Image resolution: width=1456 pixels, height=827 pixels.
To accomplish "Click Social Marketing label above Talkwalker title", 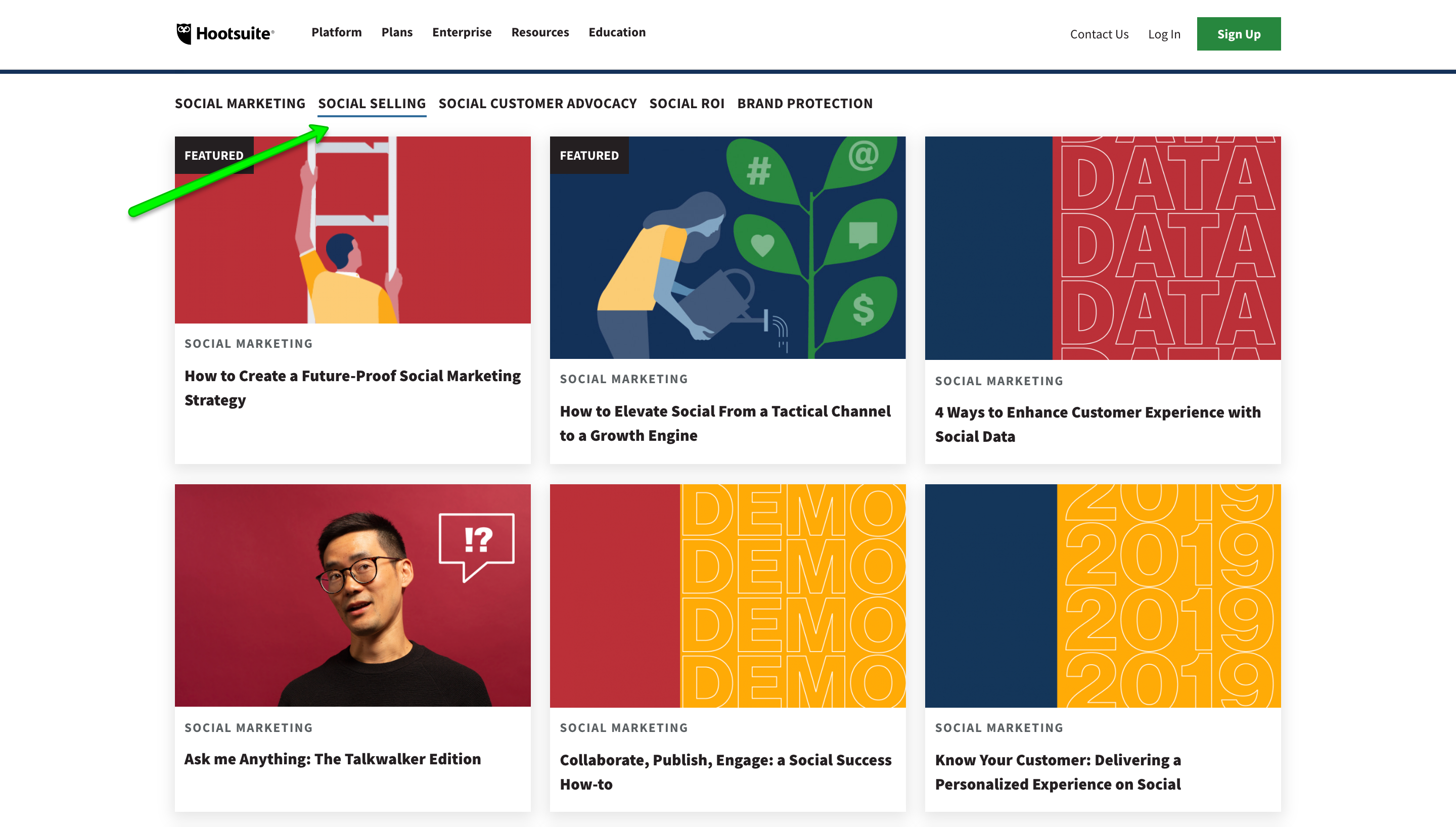I will click(249, 727).
